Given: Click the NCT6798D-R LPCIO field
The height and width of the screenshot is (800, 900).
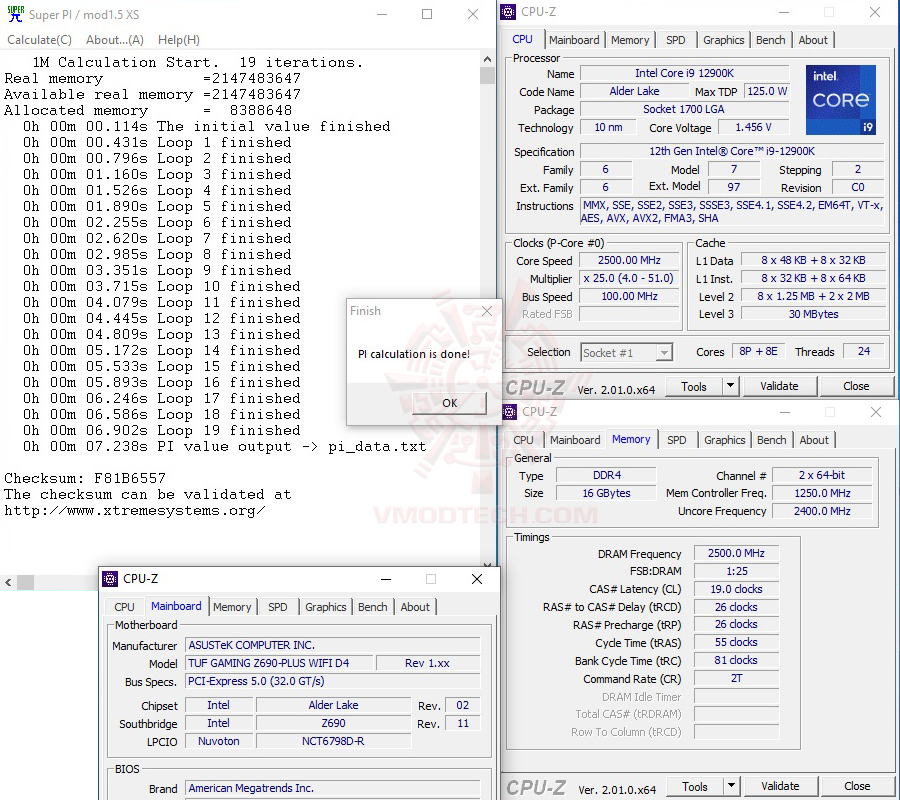Looking at the screenshot, I should coord(333,741).
